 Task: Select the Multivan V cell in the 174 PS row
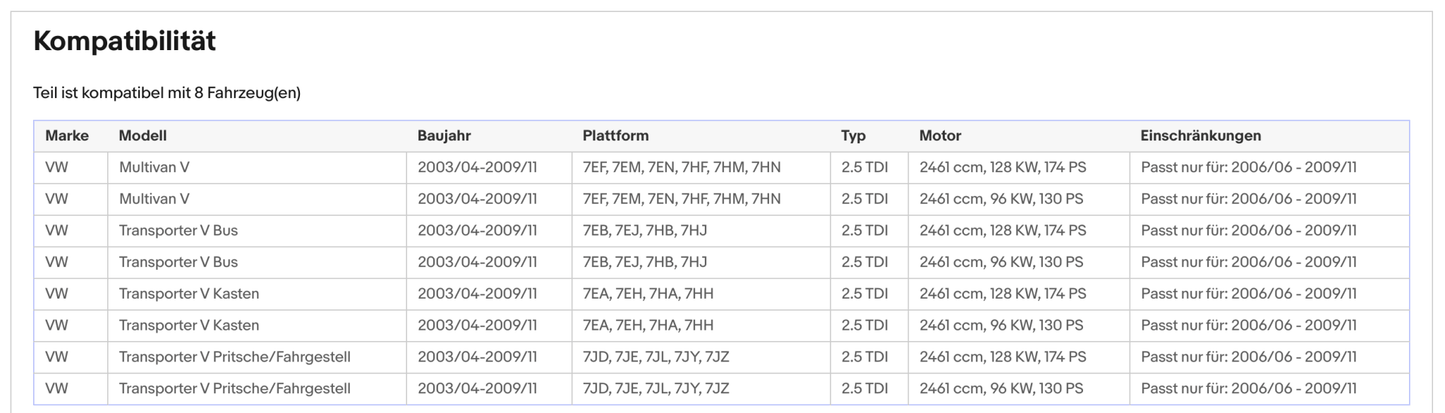(x=154, y=168)
